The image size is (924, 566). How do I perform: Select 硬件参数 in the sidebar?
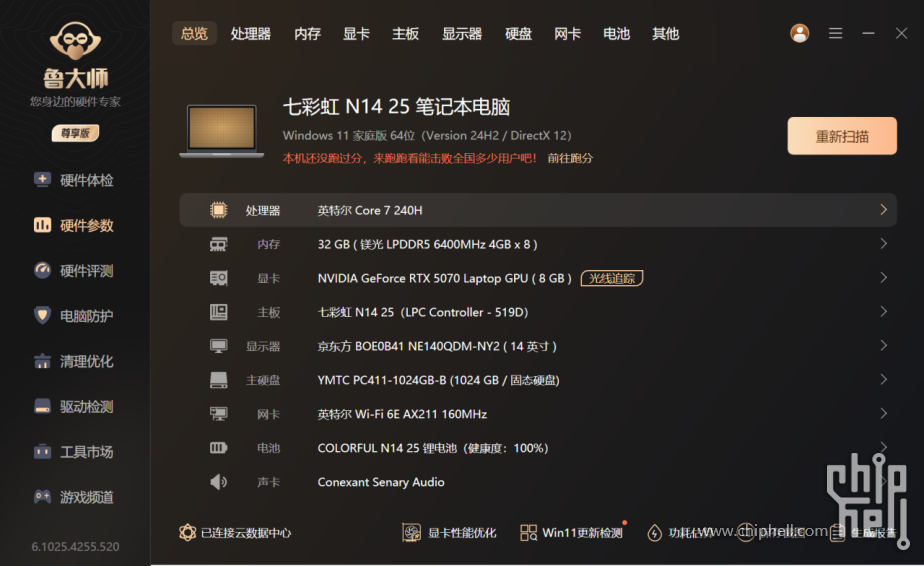[74, 225]
